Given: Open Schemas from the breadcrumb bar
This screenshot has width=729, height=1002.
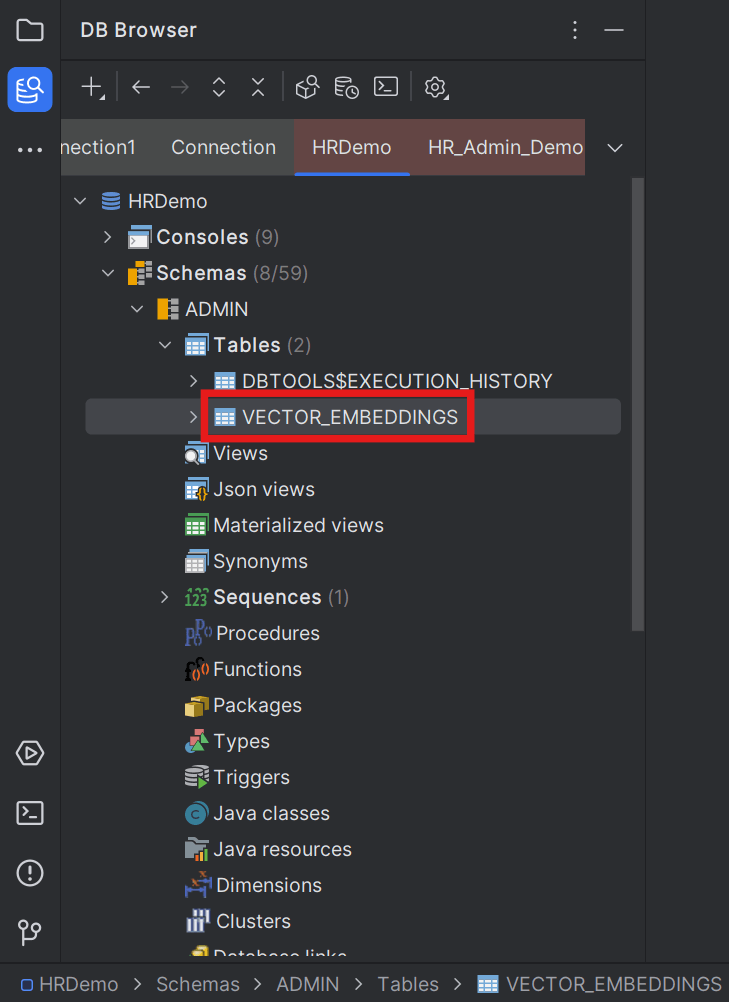Looking at the screenshot, I should coord(197,984).
